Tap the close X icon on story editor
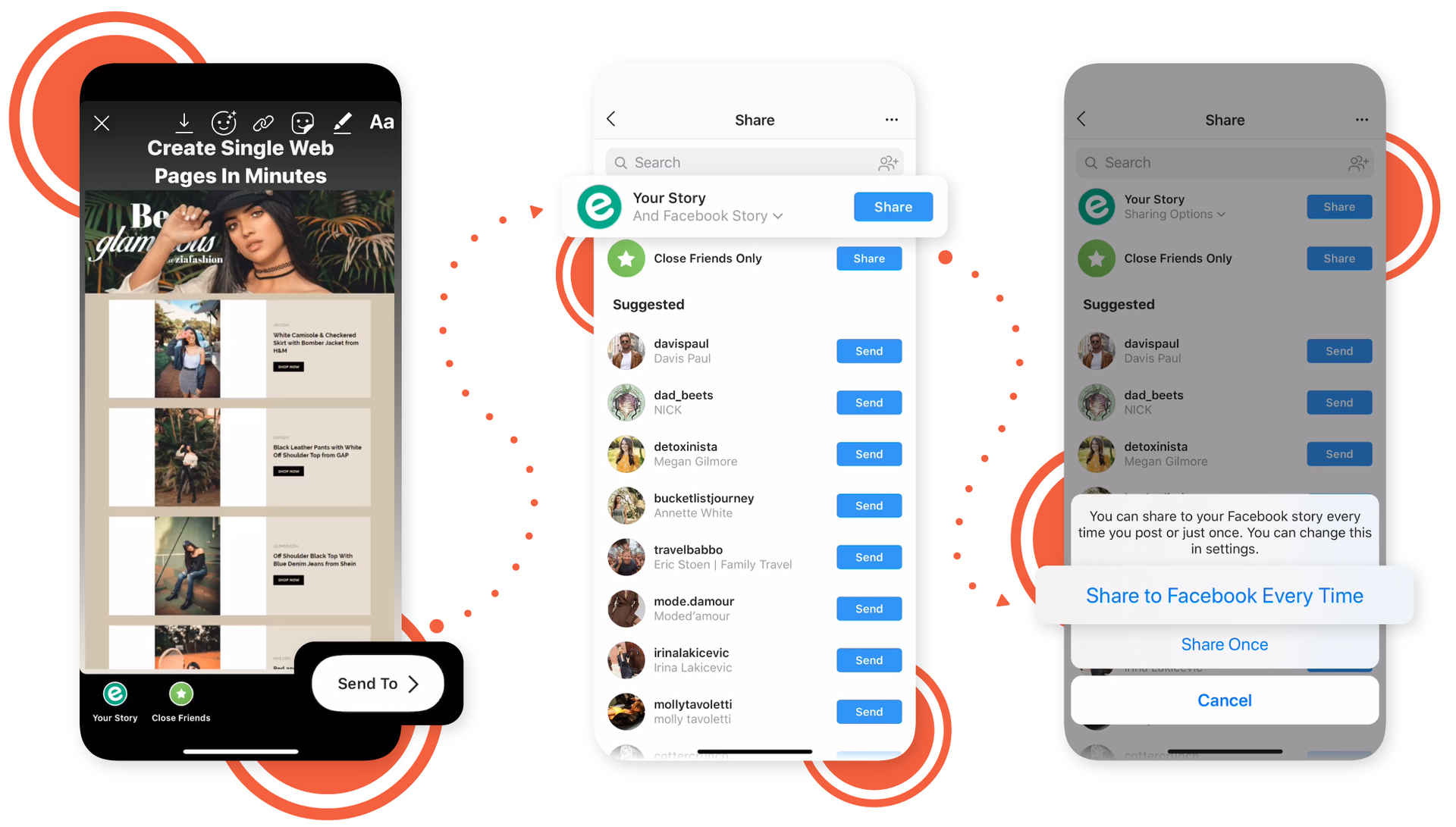 [105, 123]
